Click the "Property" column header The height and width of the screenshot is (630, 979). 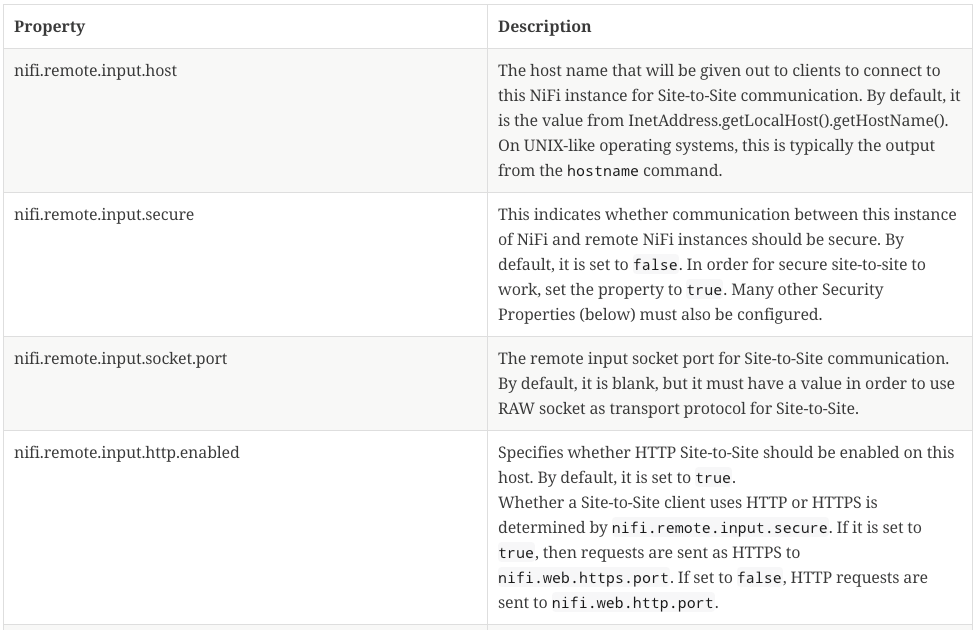click(49, 27)
